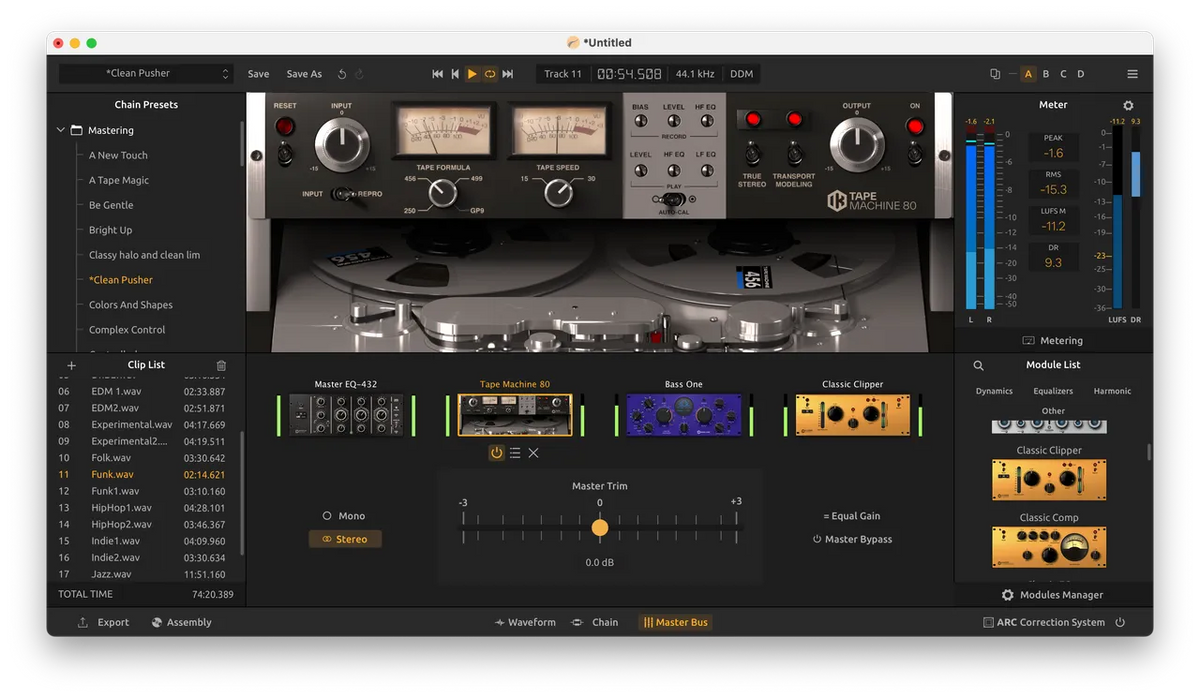1200x698 pixels.
Task: Click the Meter settings gear
Action: (x=1128, y=105)
